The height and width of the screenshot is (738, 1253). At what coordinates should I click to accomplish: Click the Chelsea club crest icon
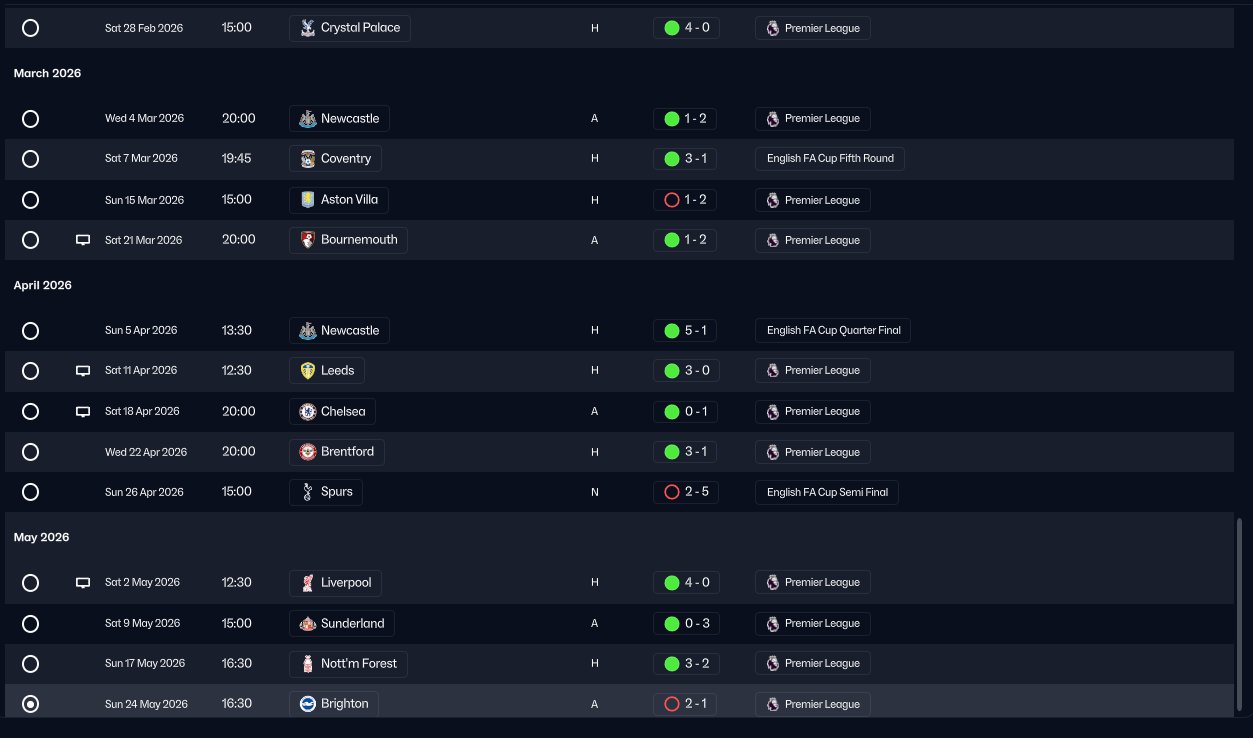308,411
